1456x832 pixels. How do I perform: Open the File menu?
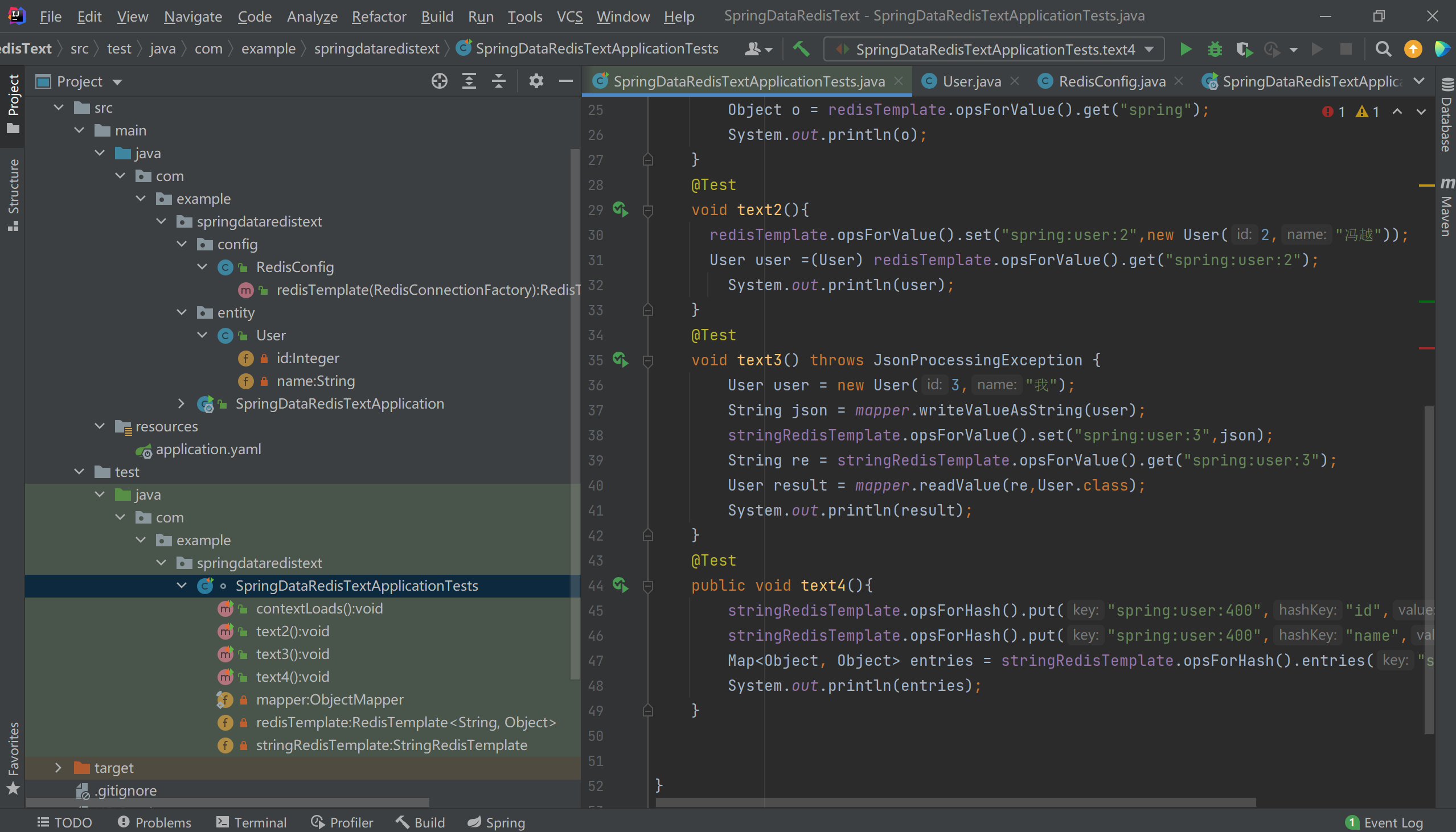(x=50, y=16)
